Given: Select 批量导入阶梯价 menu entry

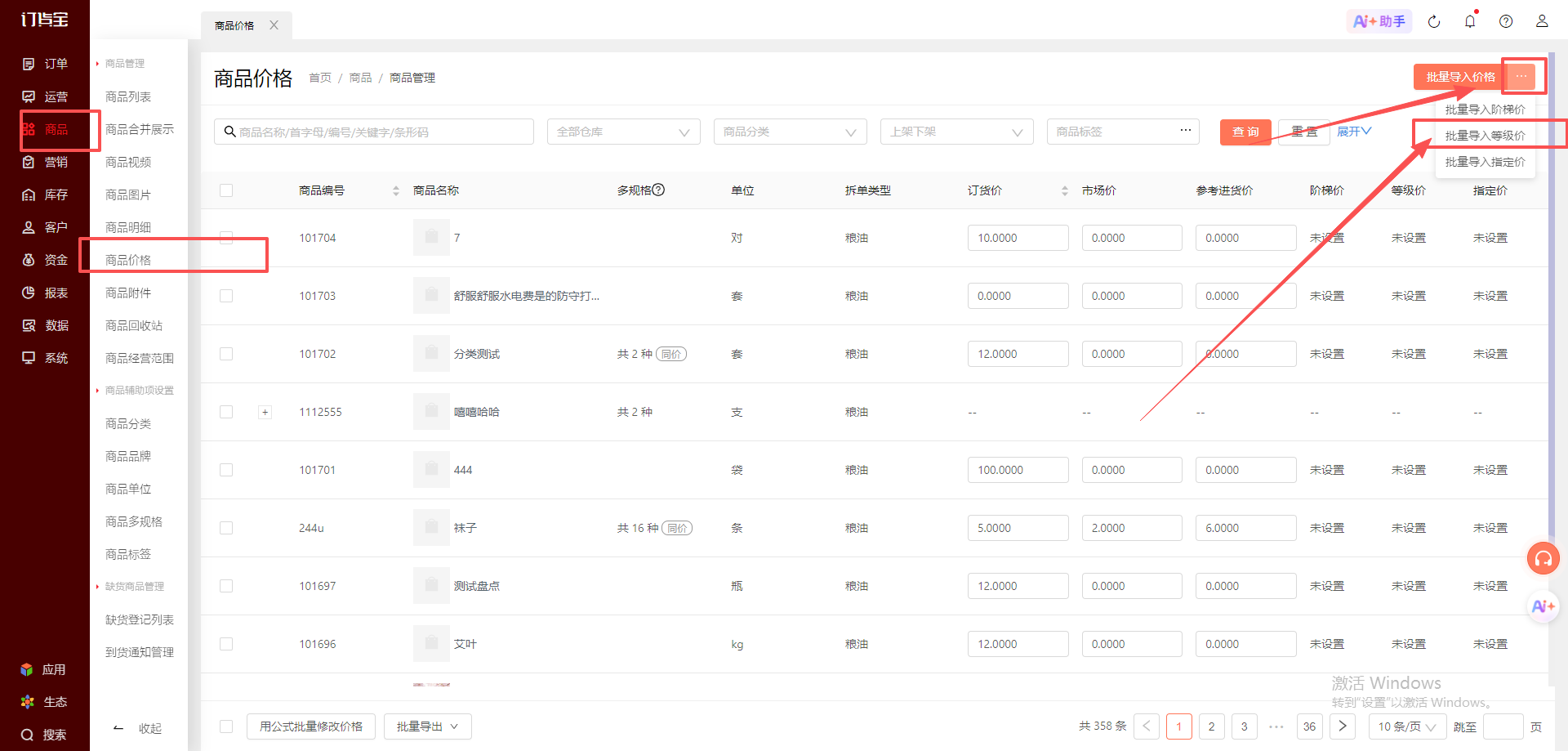Looking at the screenshot, I should [1485, 110].
